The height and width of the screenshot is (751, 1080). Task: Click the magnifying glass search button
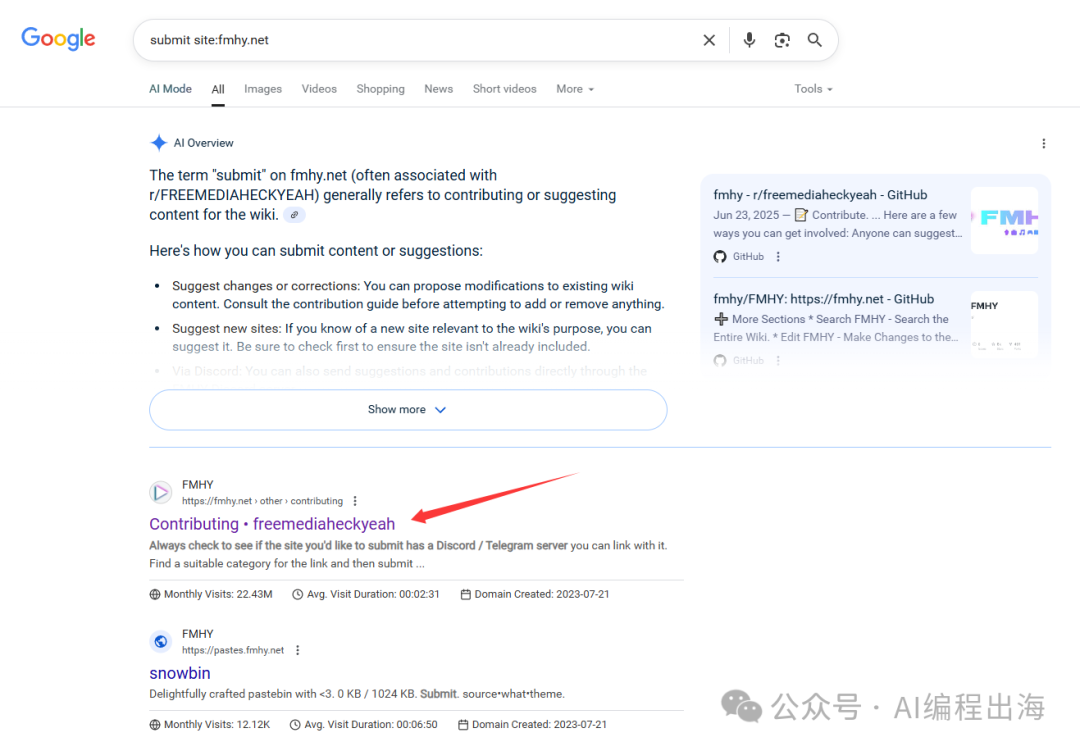815,40
